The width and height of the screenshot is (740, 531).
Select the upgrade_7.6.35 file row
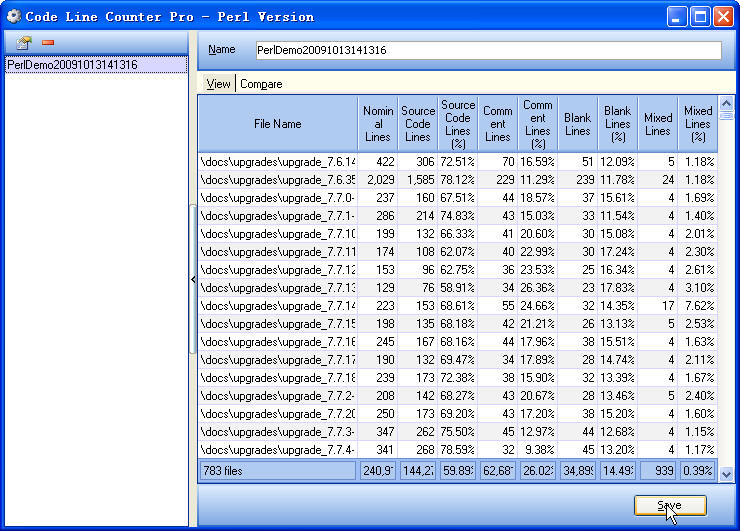[x=277, y=180]
